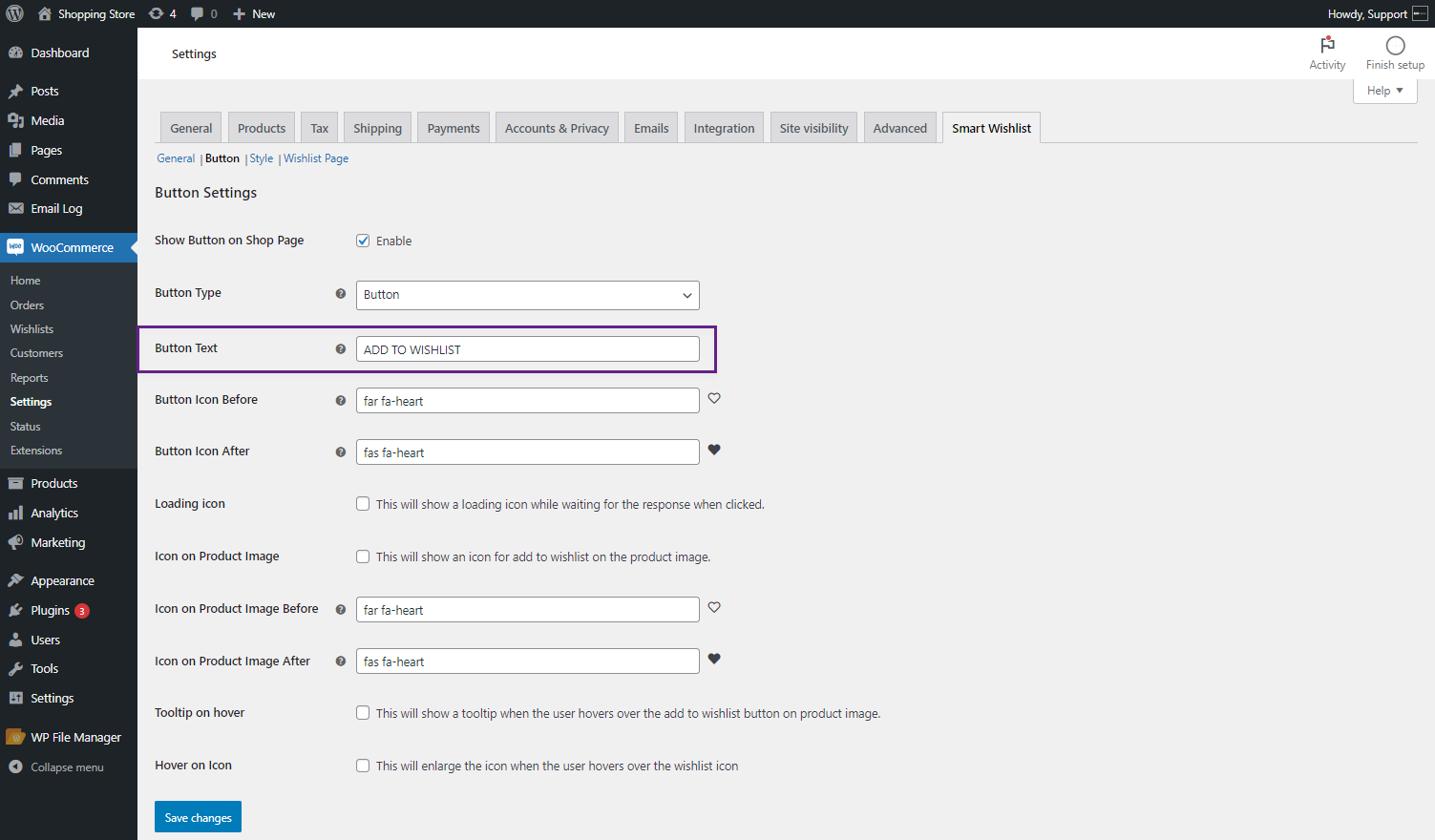The height and width of the screenshot is (840, 1435).
Task: Click the Analytics bar chart icon
Action: pyautogui.click(x=15, y=513)
